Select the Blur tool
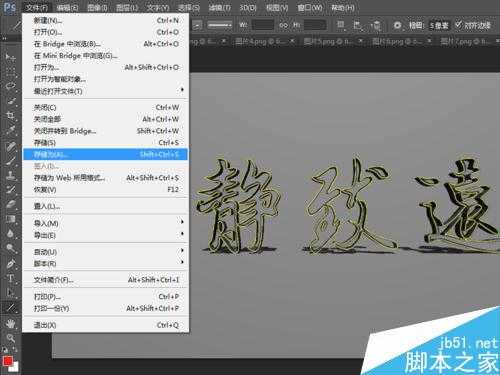Image resolution: width=500 pixels, height=375 pixels. click(x=10, y=233)
